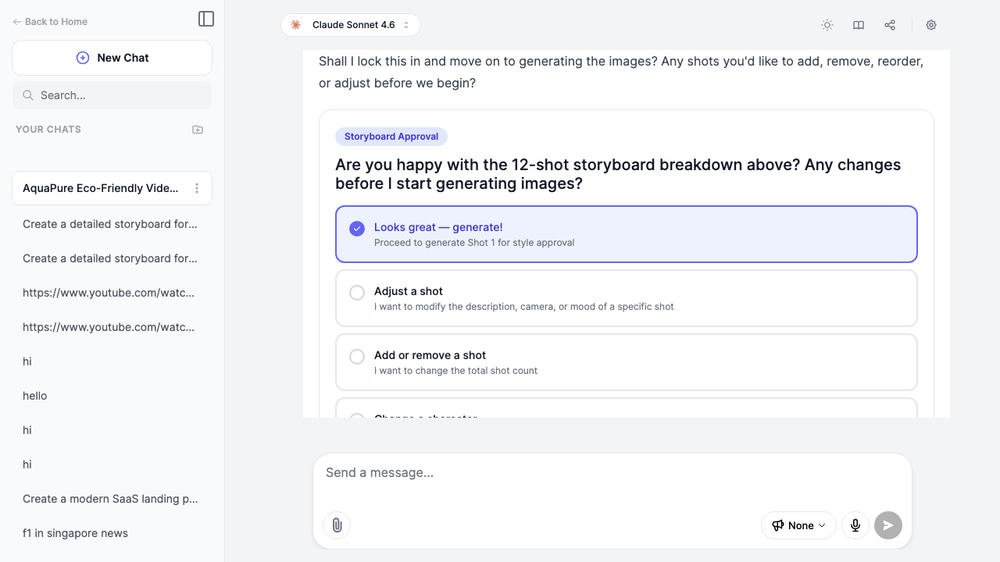1000x562 pixels.
Task: Open Claude Sonnet 4.6 model selector
Action: (x=350, y=25)
